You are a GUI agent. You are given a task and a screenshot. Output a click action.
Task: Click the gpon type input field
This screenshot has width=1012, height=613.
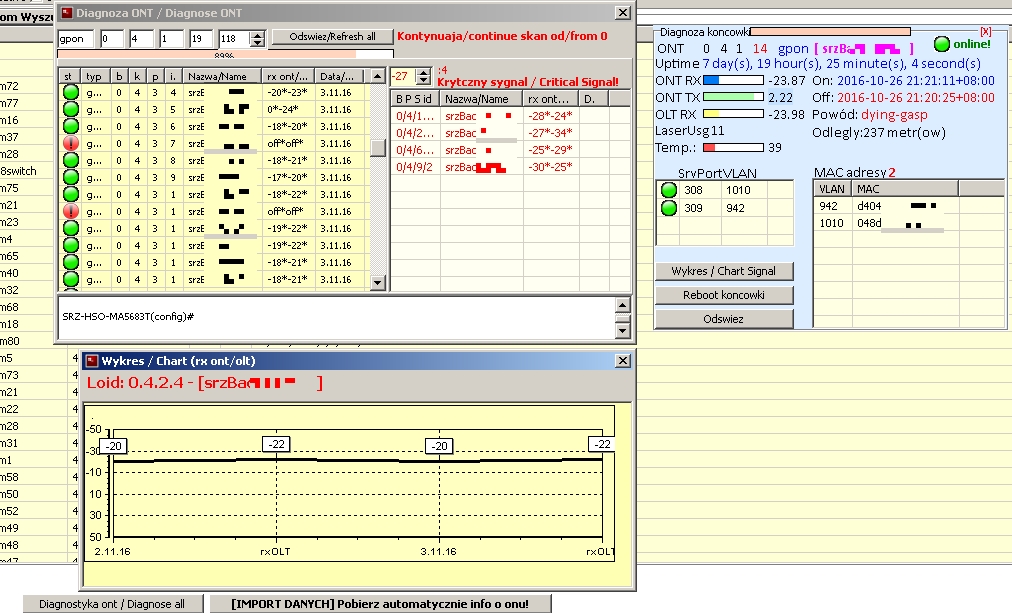(x=76, y=39)
